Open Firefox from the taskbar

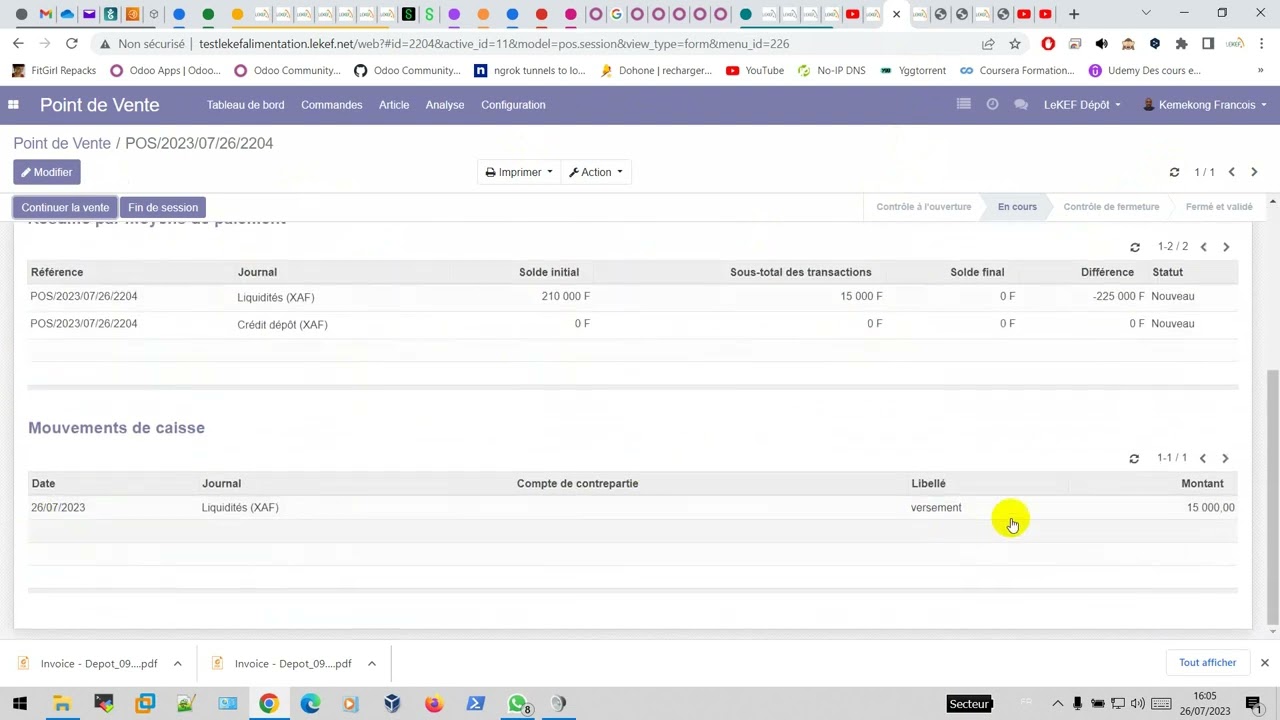[433, 704]
